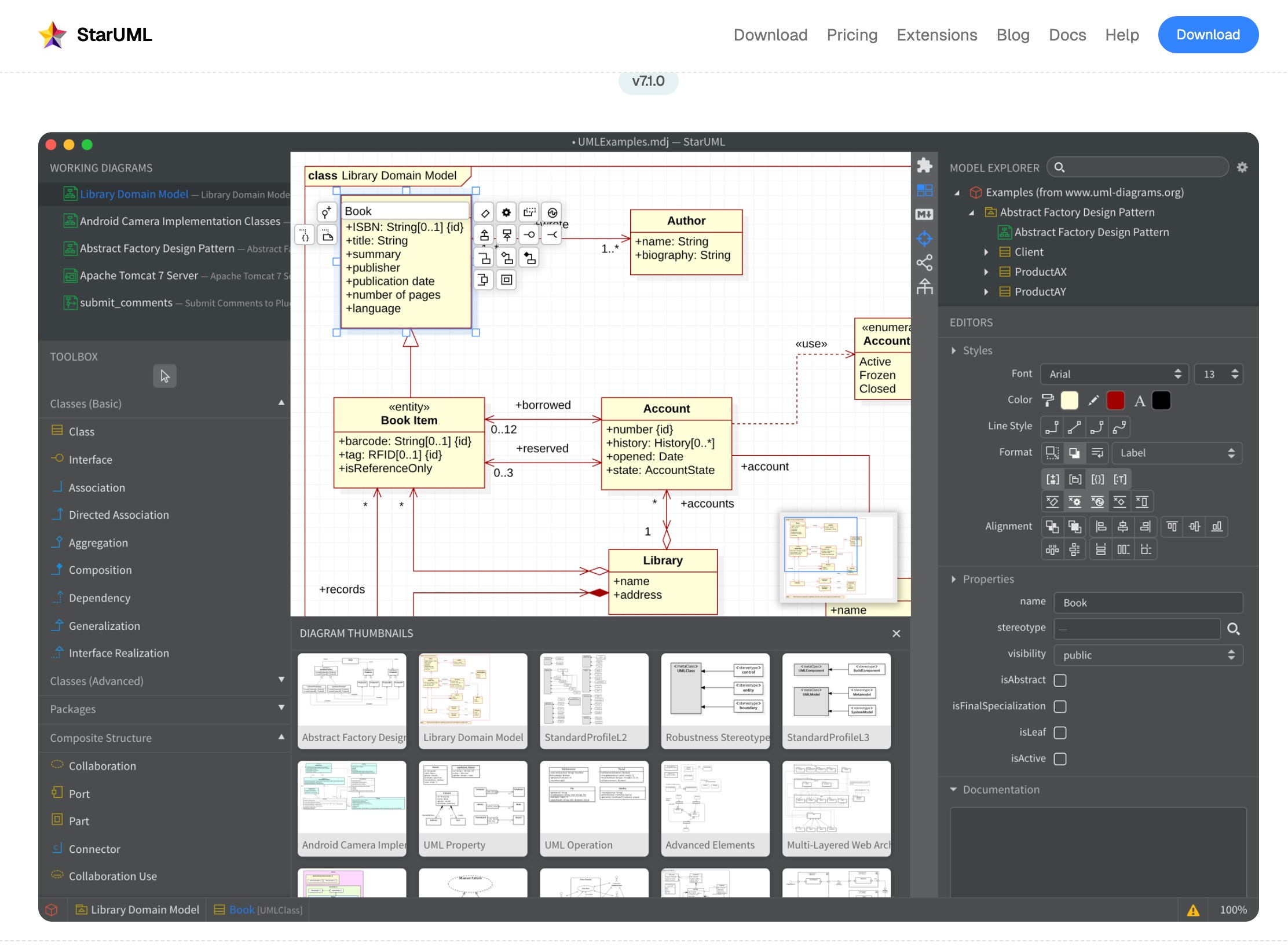Click the Download text link in navigation

pos(770,35)
